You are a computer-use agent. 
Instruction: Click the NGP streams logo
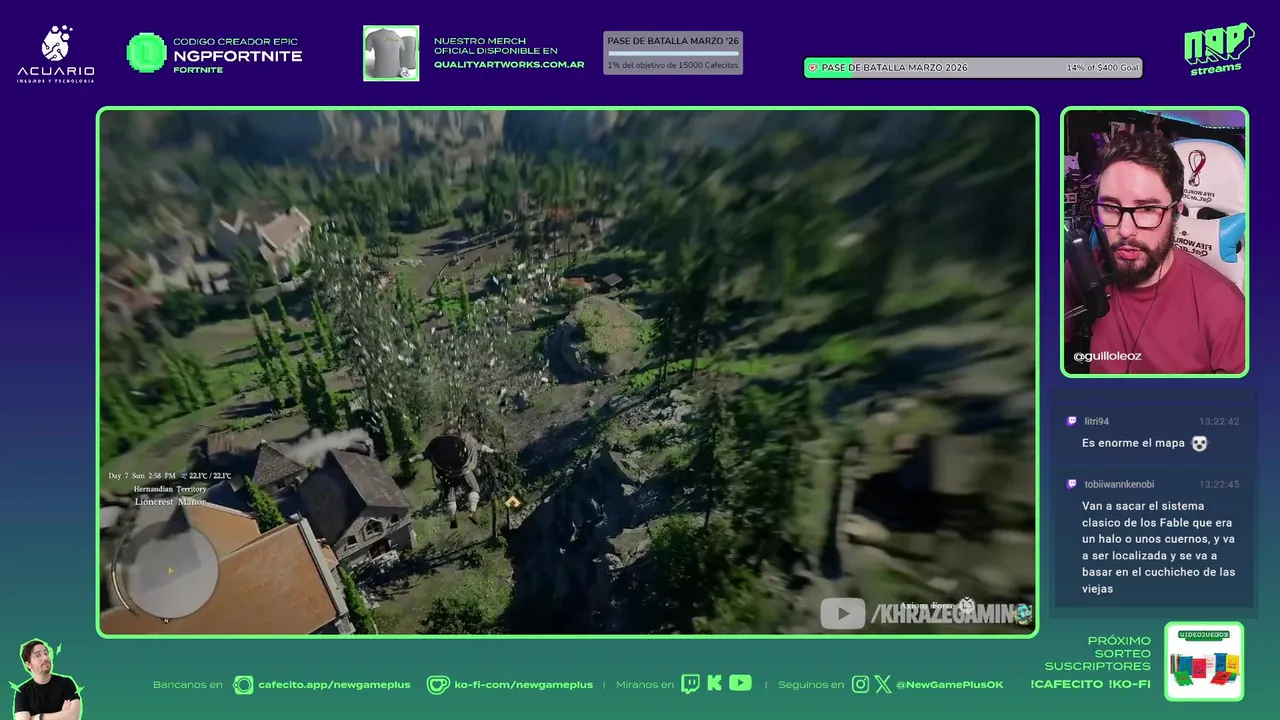click(1218, 49)
